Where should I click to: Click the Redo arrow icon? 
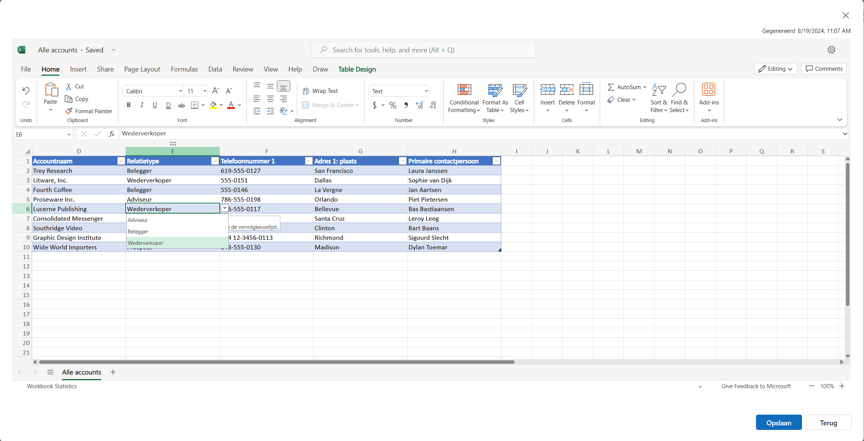click(26, 104)
